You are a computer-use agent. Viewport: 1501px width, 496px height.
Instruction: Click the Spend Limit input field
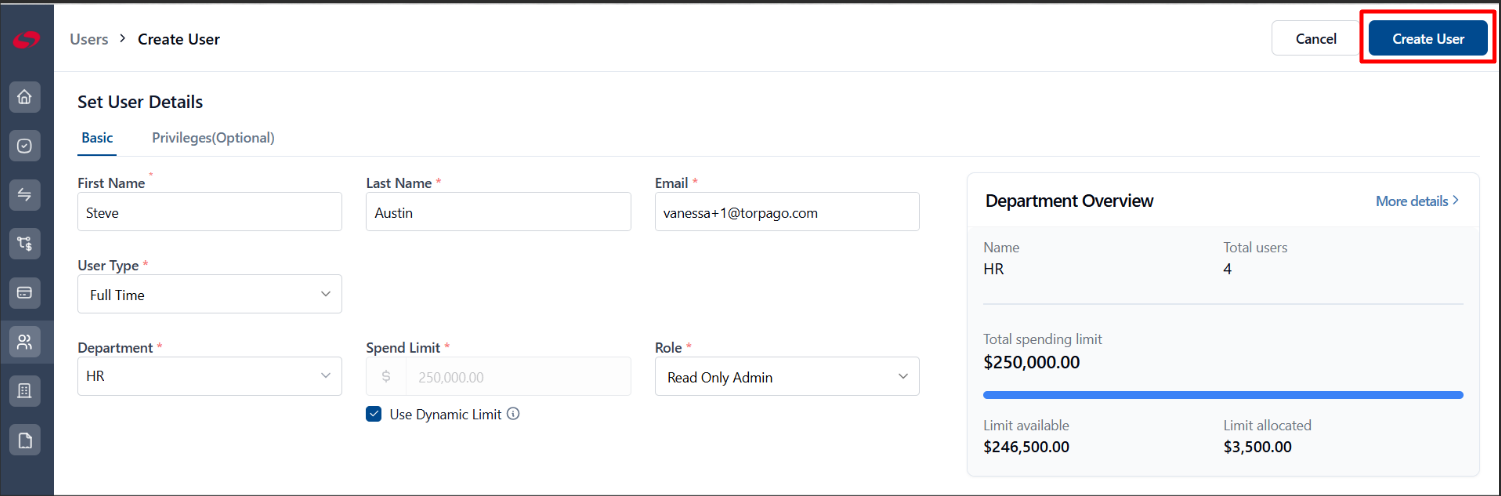pos(498,377)
